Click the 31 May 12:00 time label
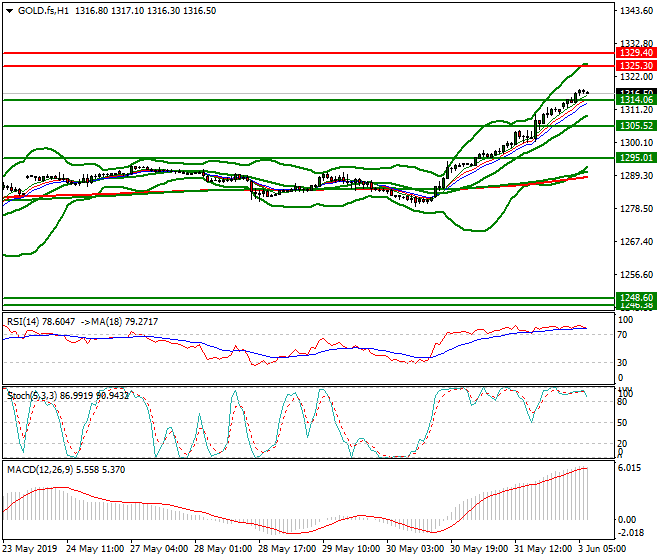This screenshot has height=560, width=660. point(543,549)
